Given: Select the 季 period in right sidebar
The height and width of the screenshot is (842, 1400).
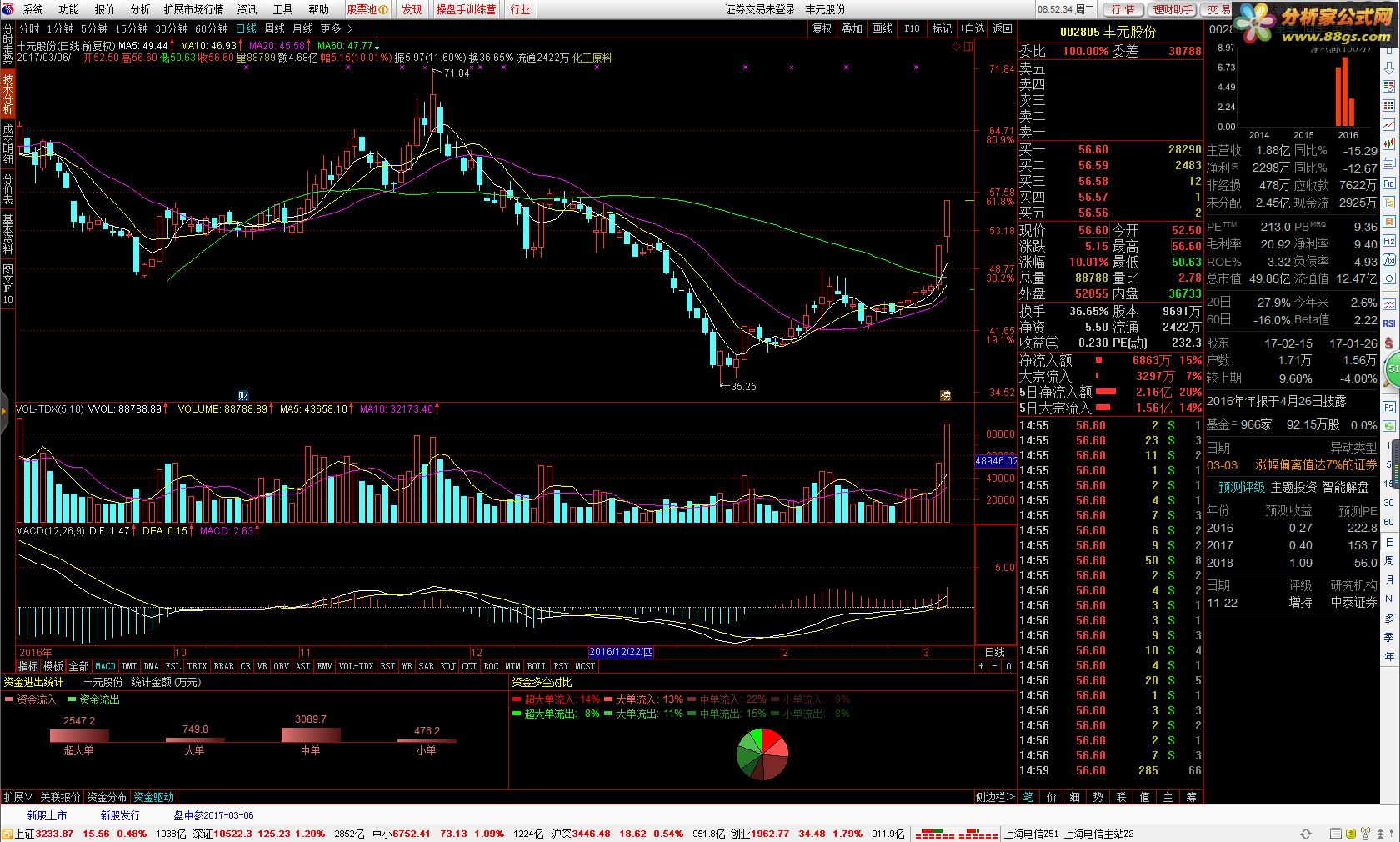Looking at the screenshot, I should click(x=1389, y=638).
